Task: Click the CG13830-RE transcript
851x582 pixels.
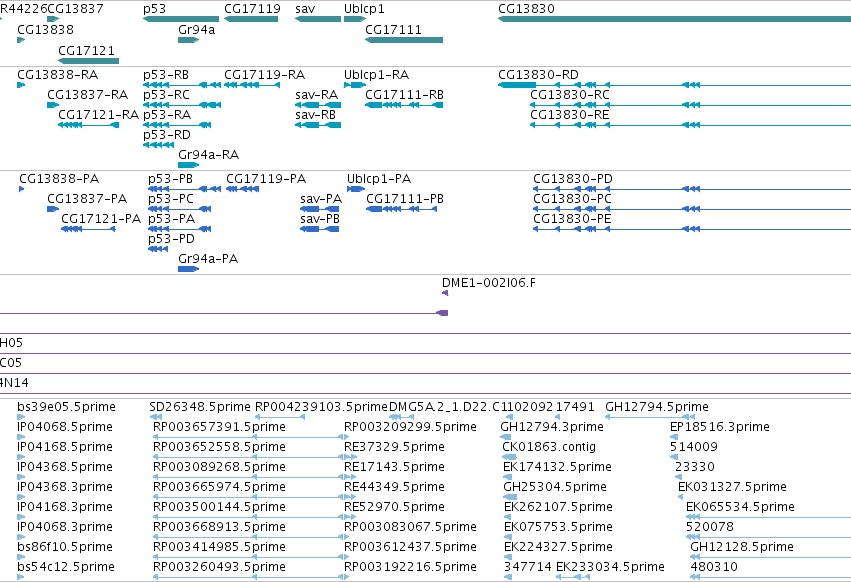Action: point(690,125)
